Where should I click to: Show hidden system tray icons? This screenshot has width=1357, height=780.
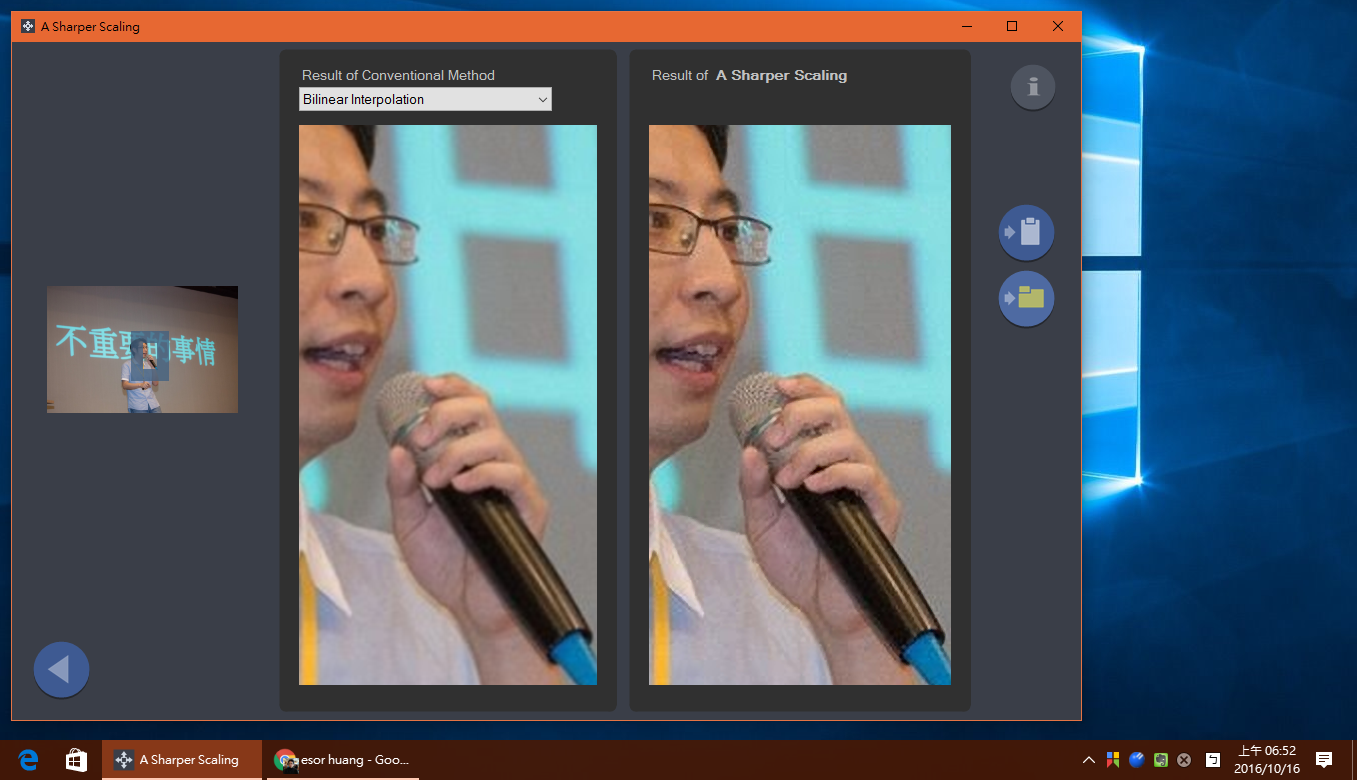pos(1089,760)
